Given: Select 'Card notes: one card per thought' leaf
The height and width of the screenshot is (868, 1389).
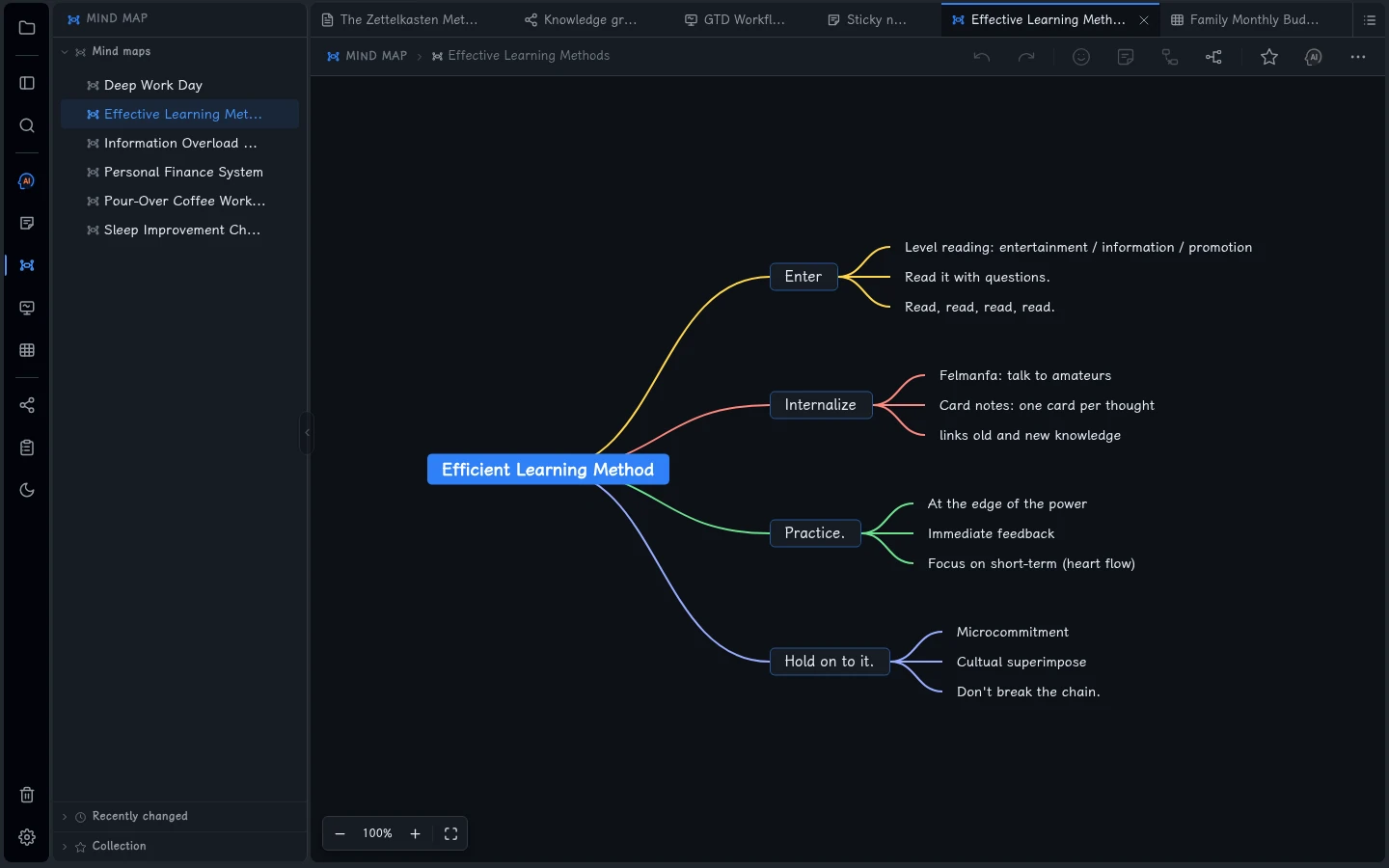Looking at the screenshot, I should [1047, 406].
